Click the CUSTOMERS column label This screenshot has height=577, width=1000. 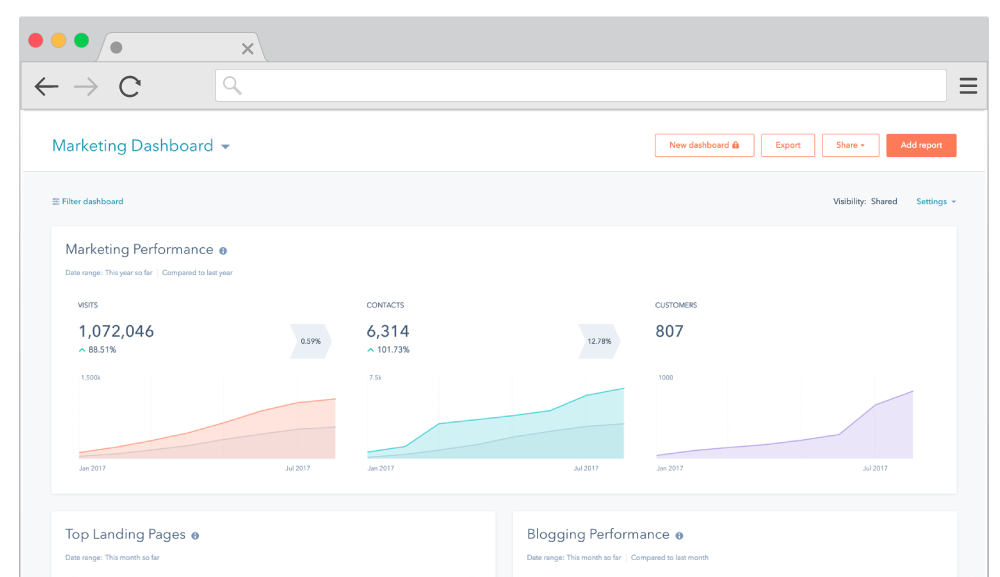(676, 305)
